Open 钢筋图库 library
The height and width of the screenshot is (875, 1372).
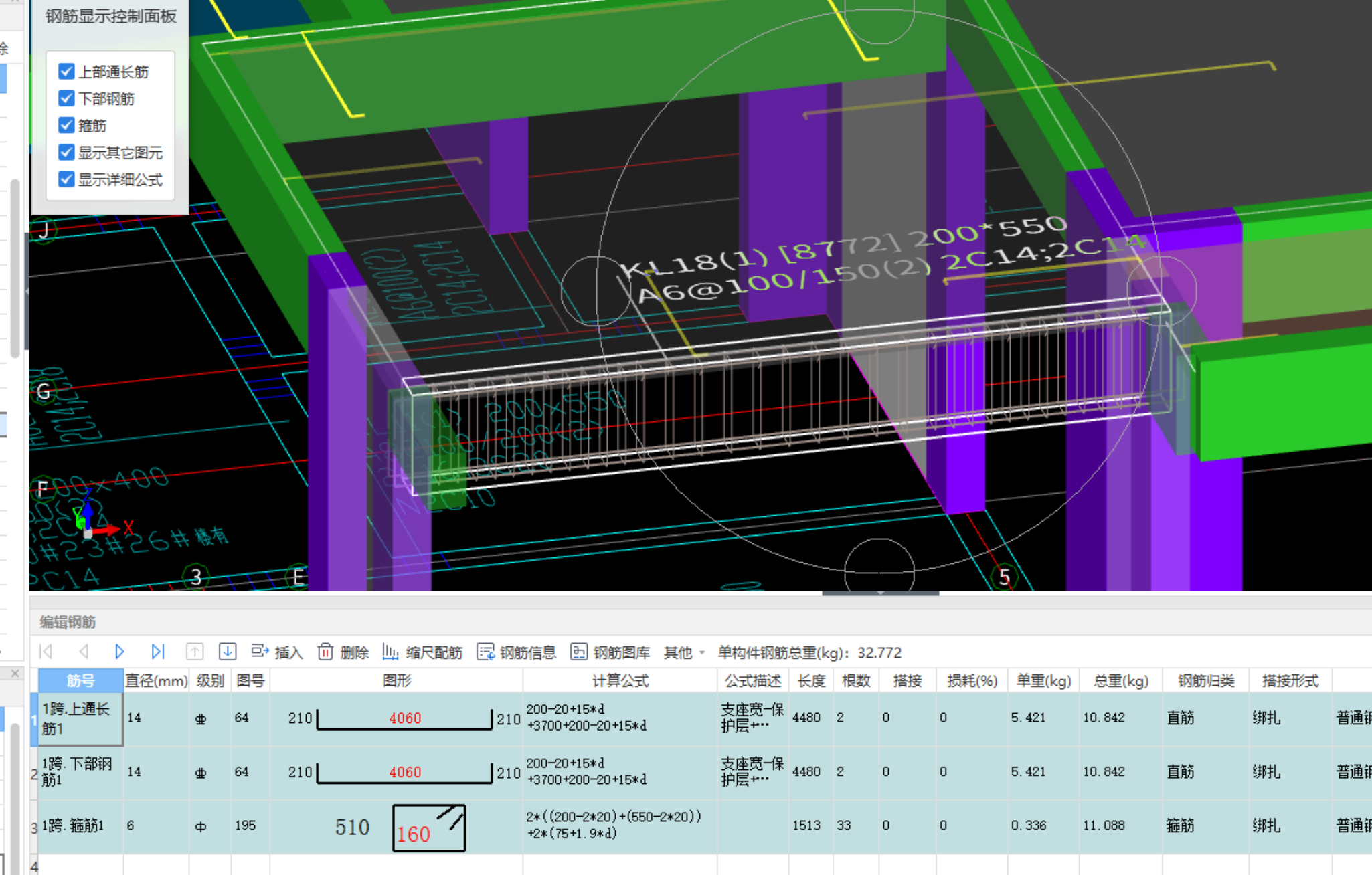(x=610, y=652)
